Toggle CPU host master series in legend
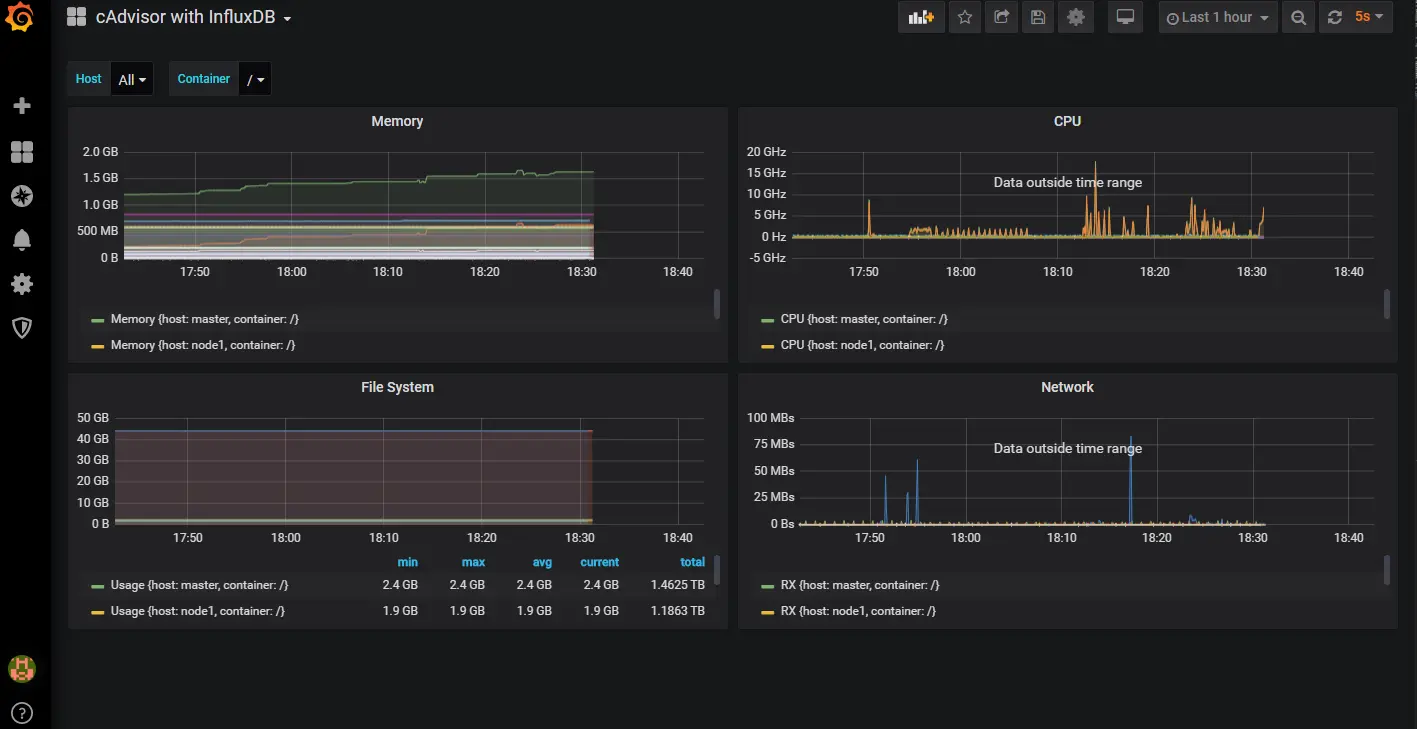The image size is (1417, 729). 864,319
